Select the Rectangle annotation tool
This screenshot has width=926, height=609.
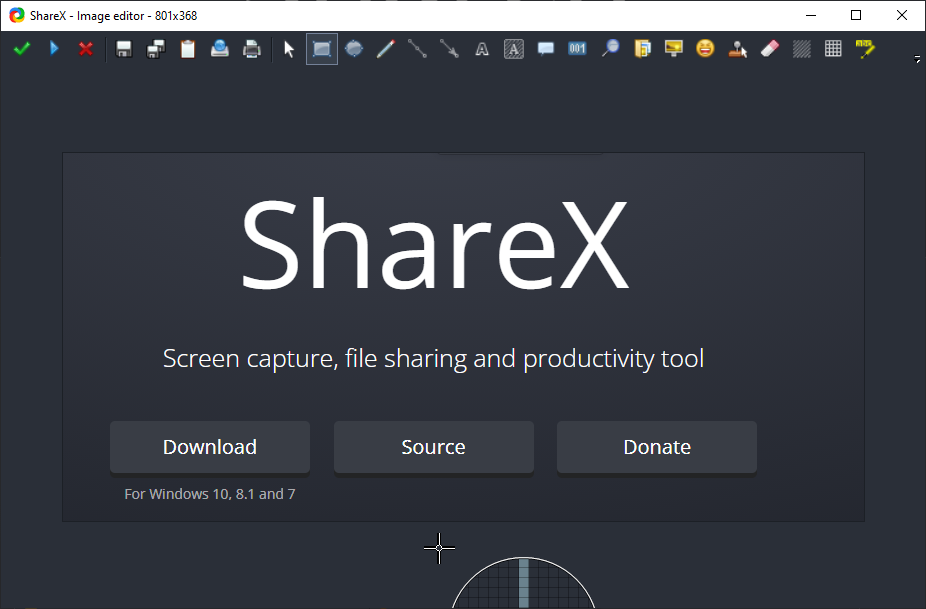(321, 48)
